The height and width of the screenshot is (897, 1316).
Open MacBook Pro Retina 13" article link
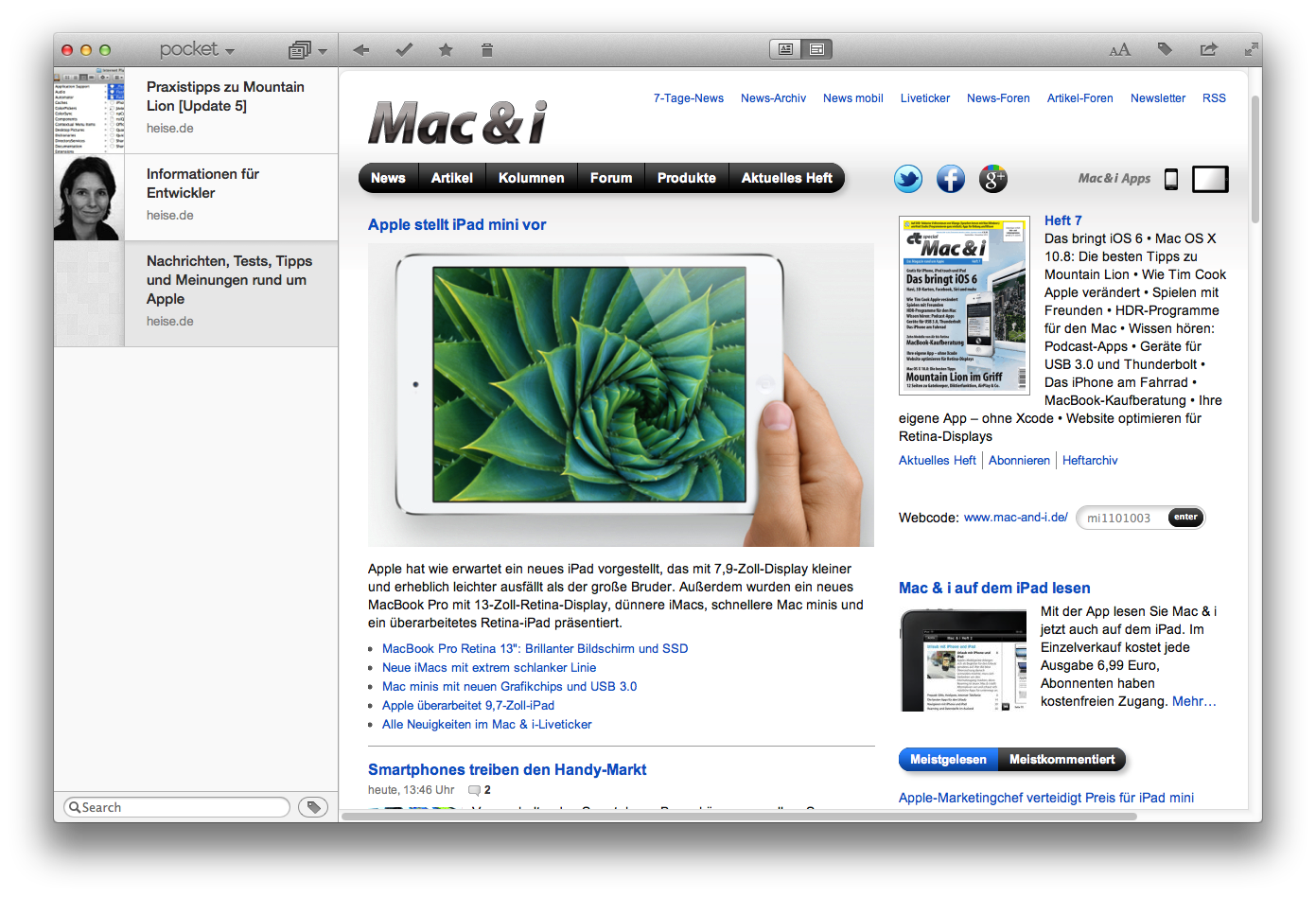point(535,649)
